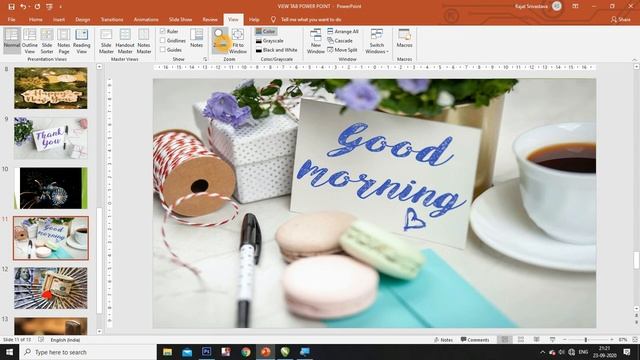
Task: Check spelling via status bar icon
Action: coord(41,340)
